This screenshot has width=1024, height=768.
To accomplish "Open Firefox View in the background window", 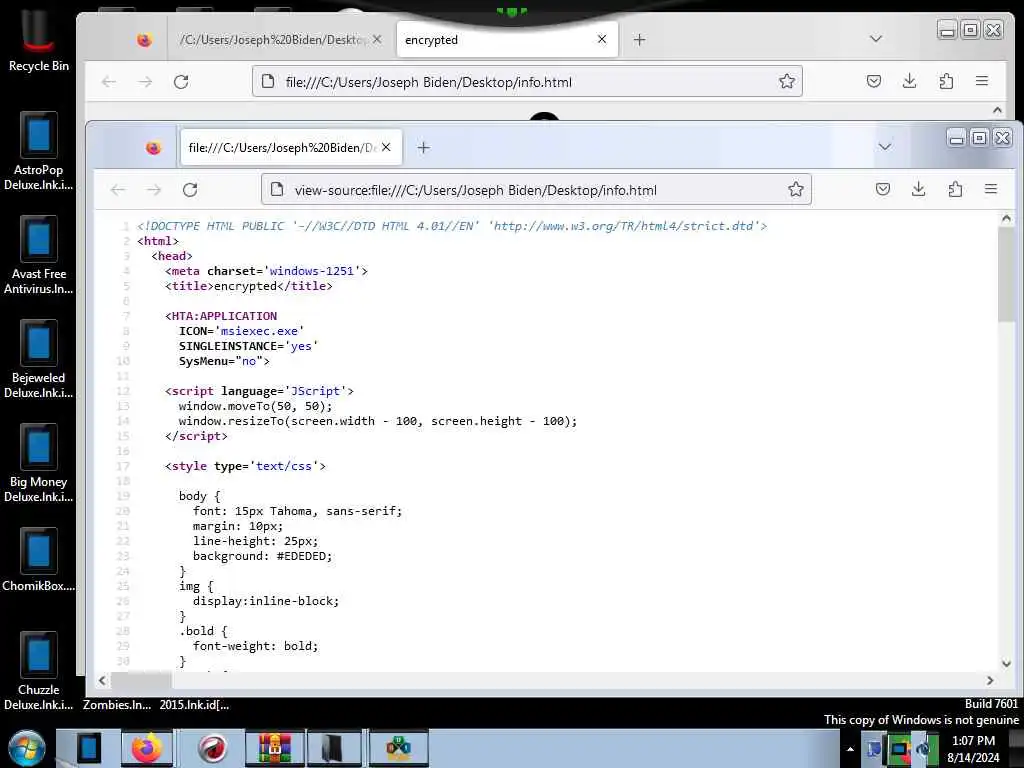I will [x=144, y=40].
